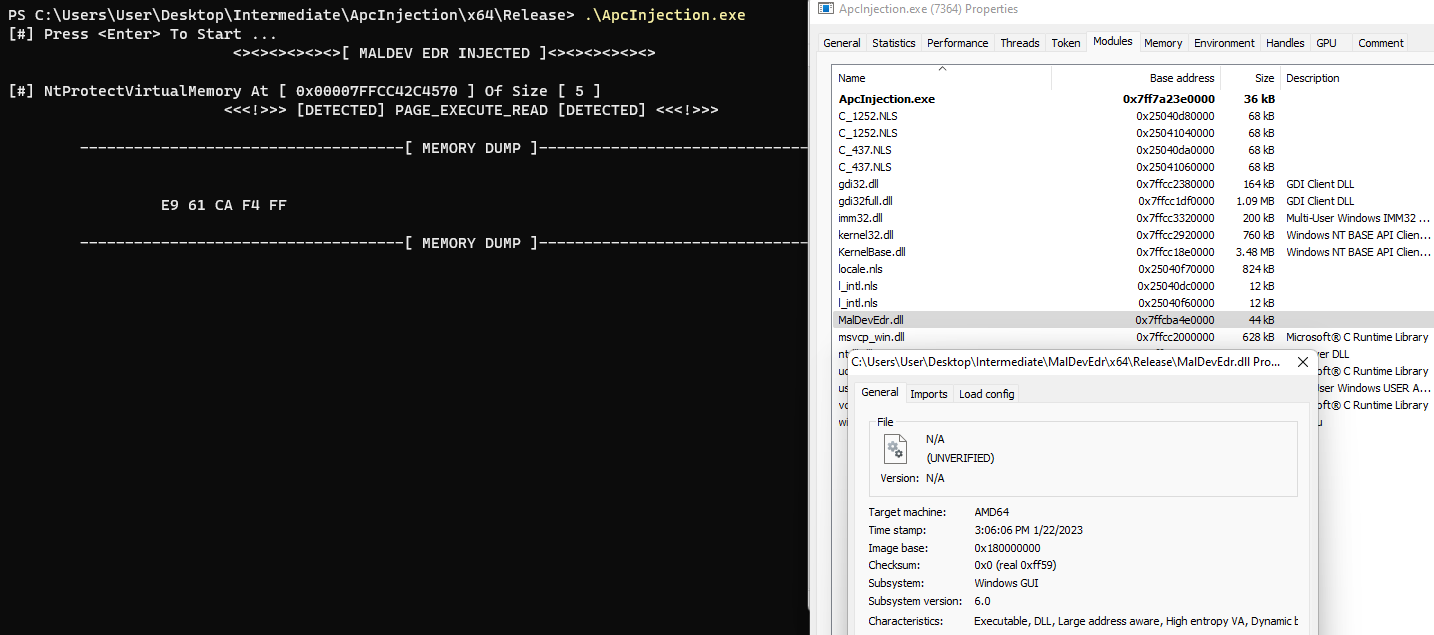The width and height of the screenshot is (1434, 635).
Task: Click the Statistics tab
Action: point(893,43)
